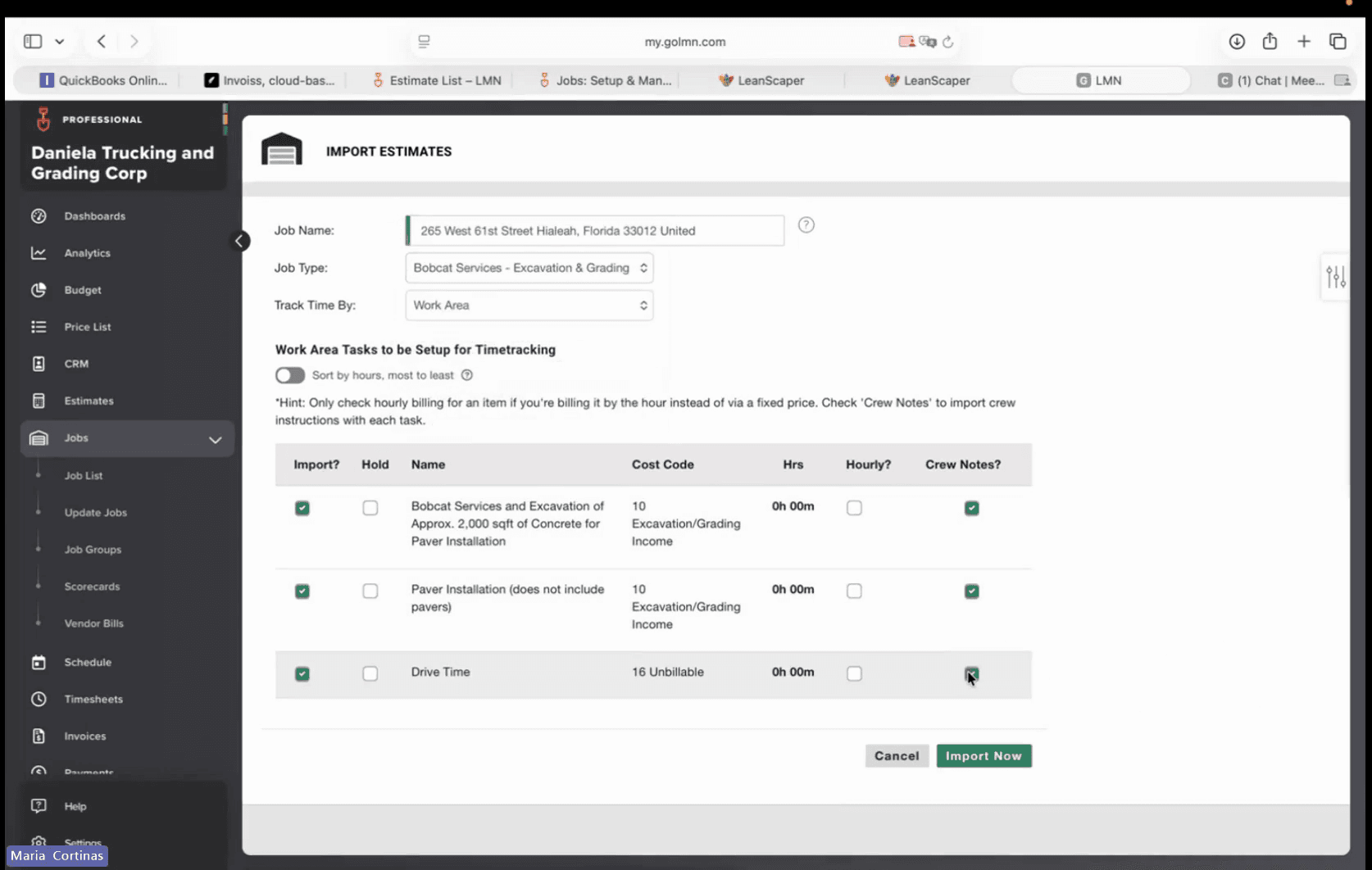Click the browser downloads icon
The height and width of the screenshot is (870, 1372).
tap(1237, 41)
